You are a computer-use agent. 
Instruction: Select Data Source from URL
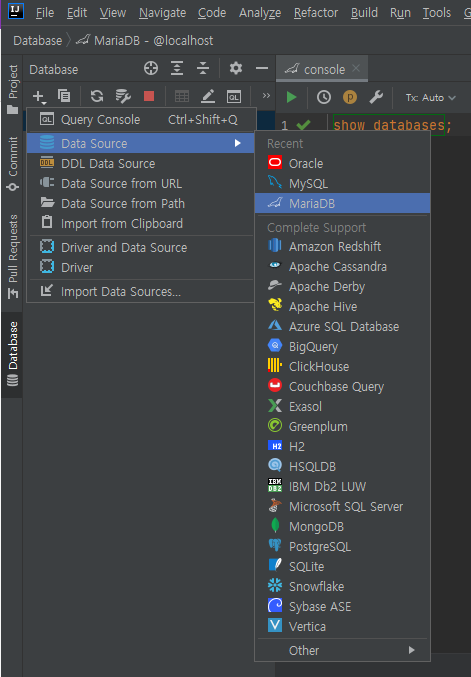[x=140, y=183]
